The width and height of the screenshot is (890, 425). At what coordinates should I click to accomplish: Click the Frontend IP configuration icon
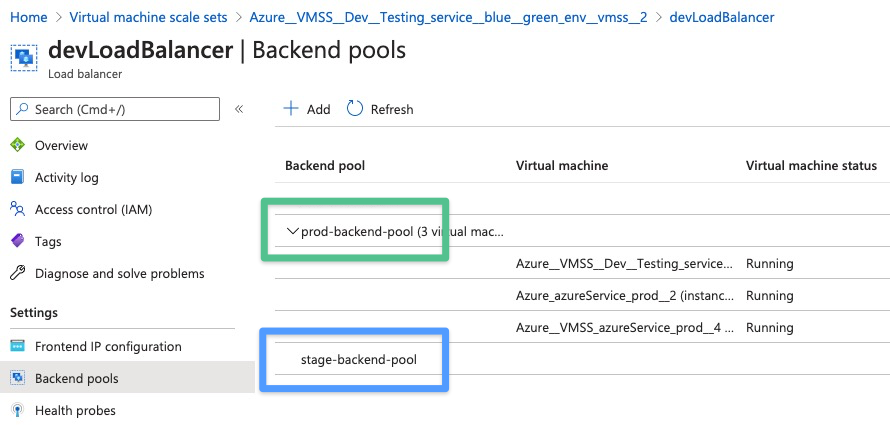coord(18,346)
